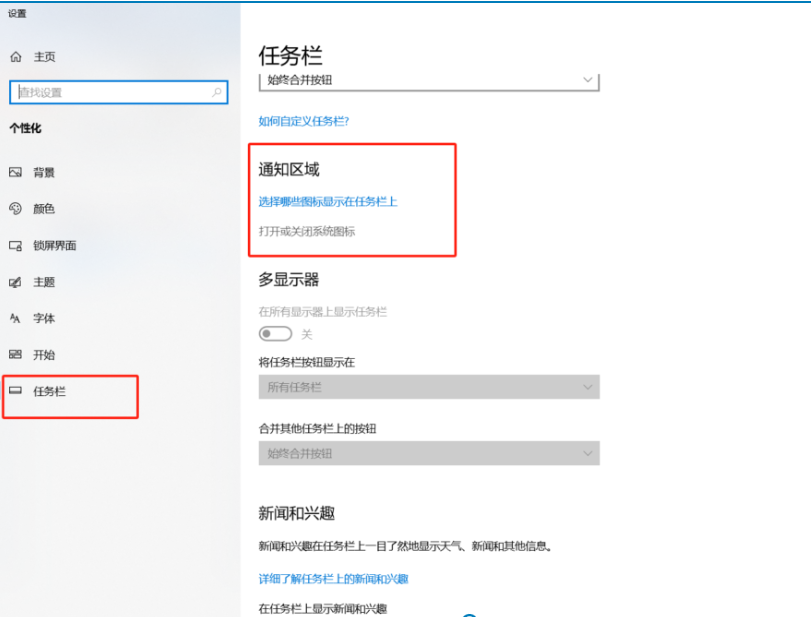Expand the top 始终合并按钮 dropdown
Image resolution: width=811 pixels, height=617 pixels.
[428, 80]
